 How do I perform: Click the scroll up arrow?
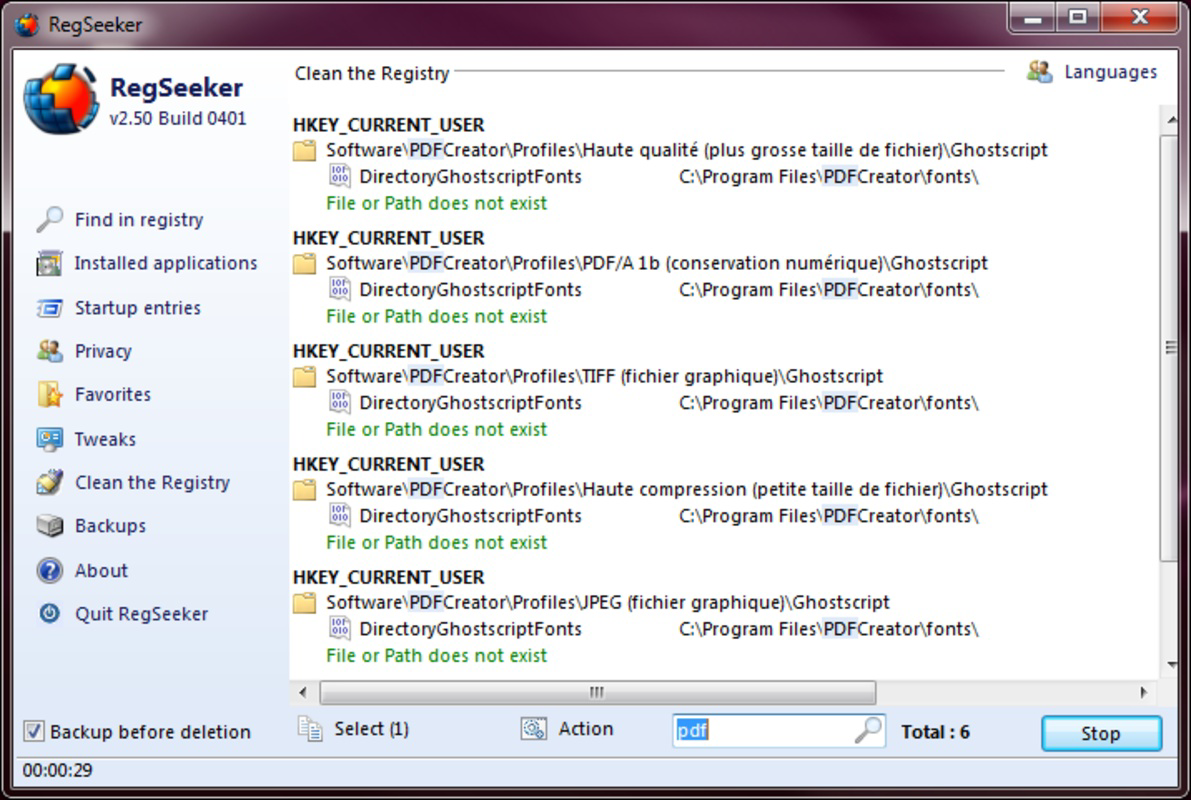click(1170, 120)
